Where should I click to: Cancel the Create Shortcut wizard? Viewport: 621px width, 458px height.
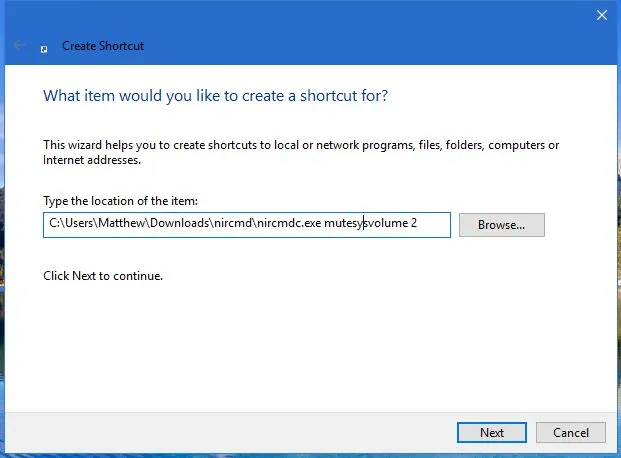click(x=570, y=432)
